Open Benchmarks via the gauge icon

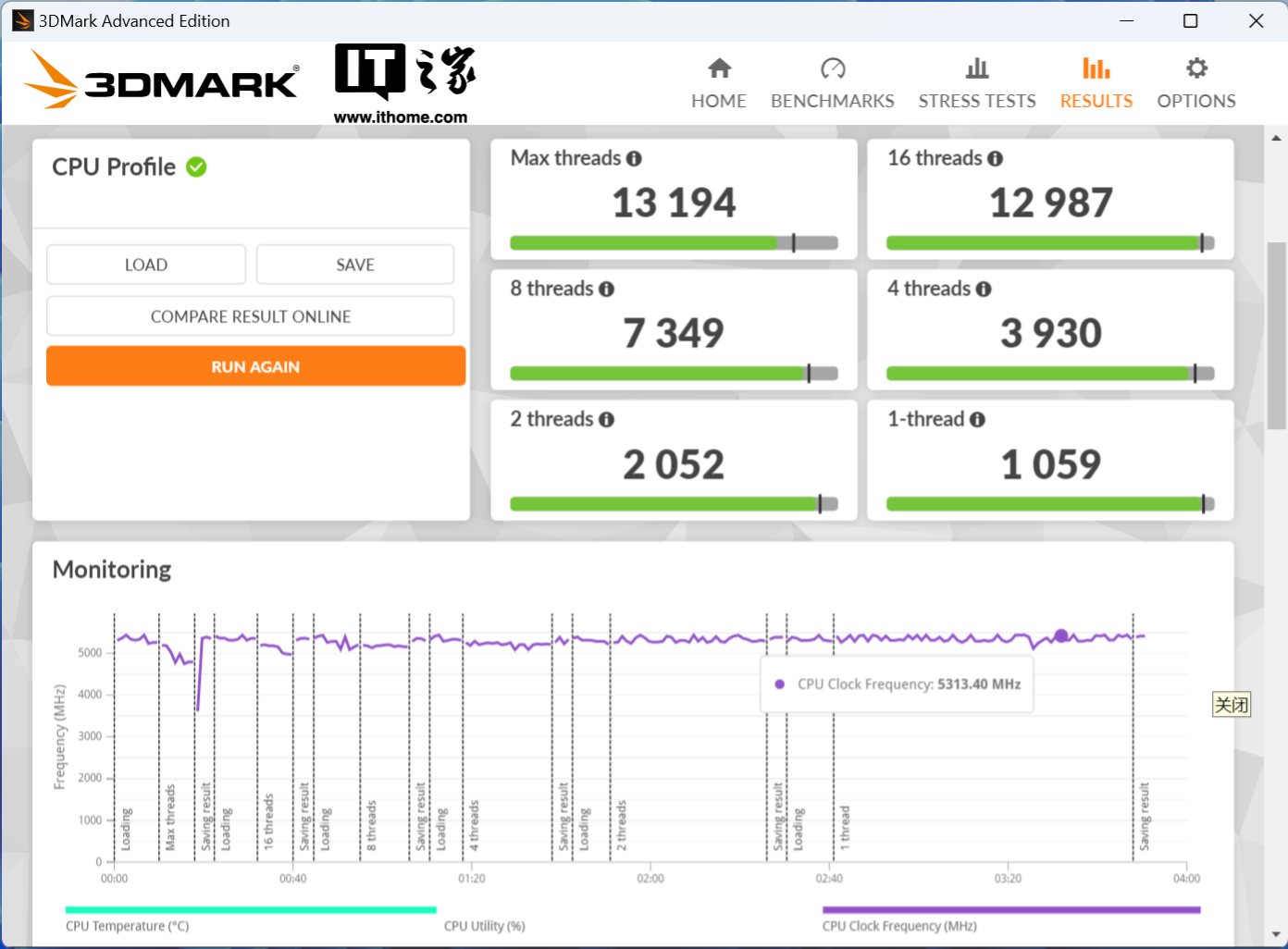[832, 68]
